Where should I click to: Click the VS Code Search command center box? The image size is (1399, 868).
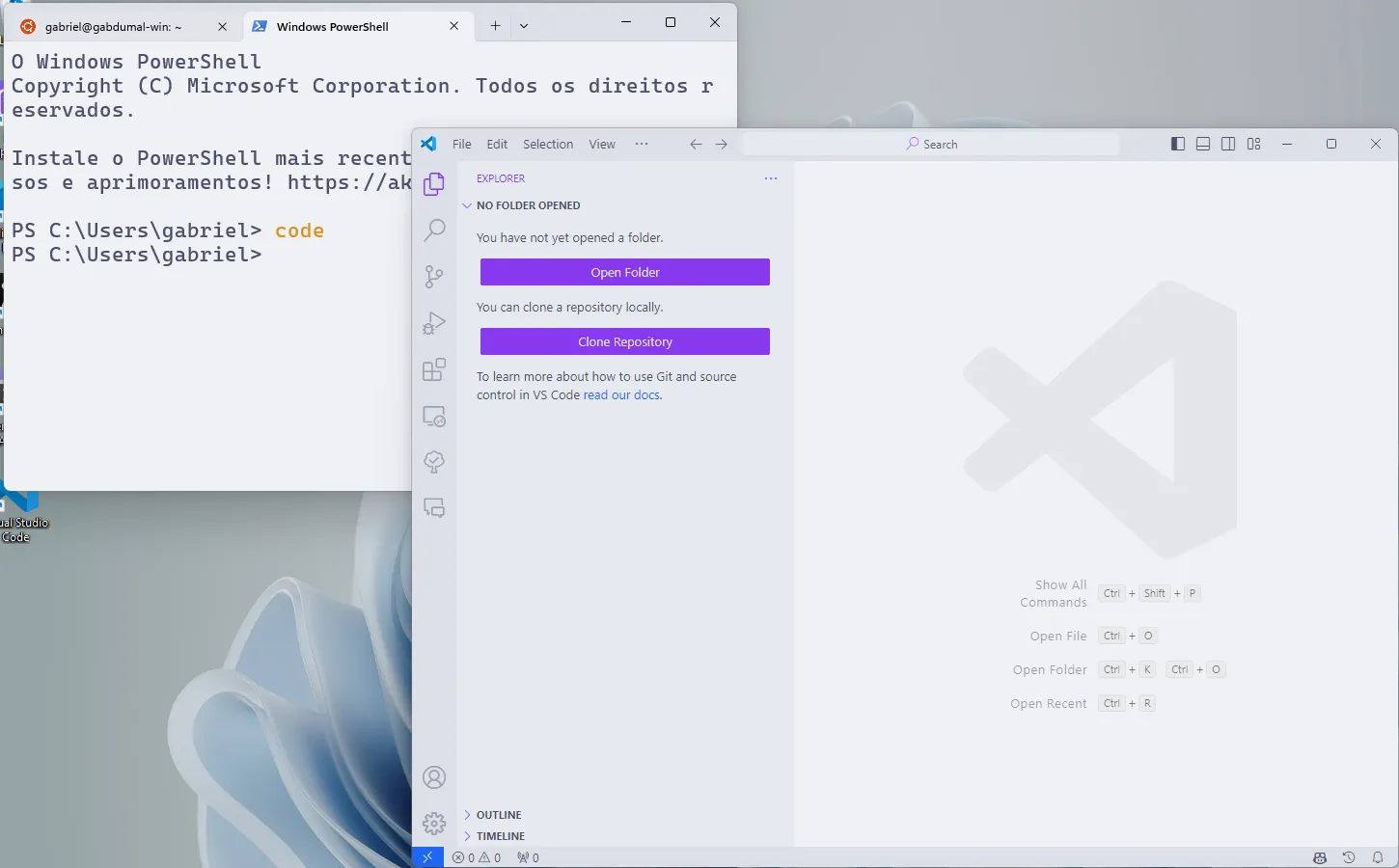point(930,144)
